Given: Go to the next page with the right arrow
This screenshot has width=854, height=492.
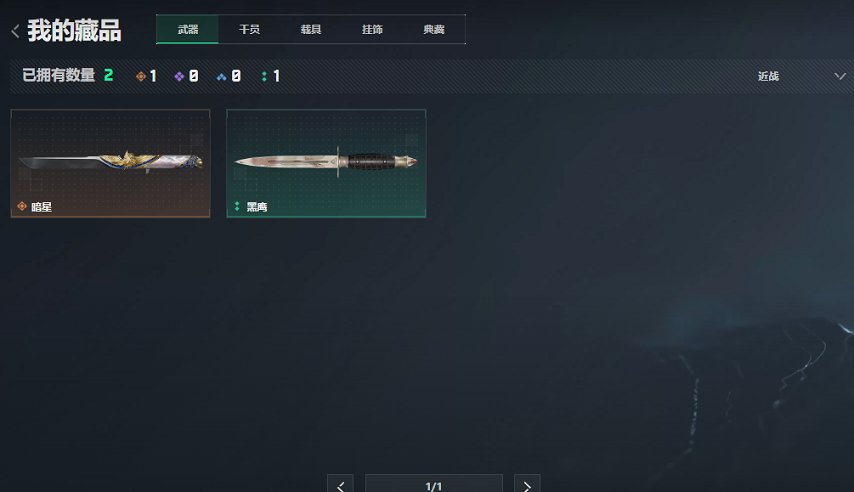Looking at the screenshot, I should [x=527, y=485].
